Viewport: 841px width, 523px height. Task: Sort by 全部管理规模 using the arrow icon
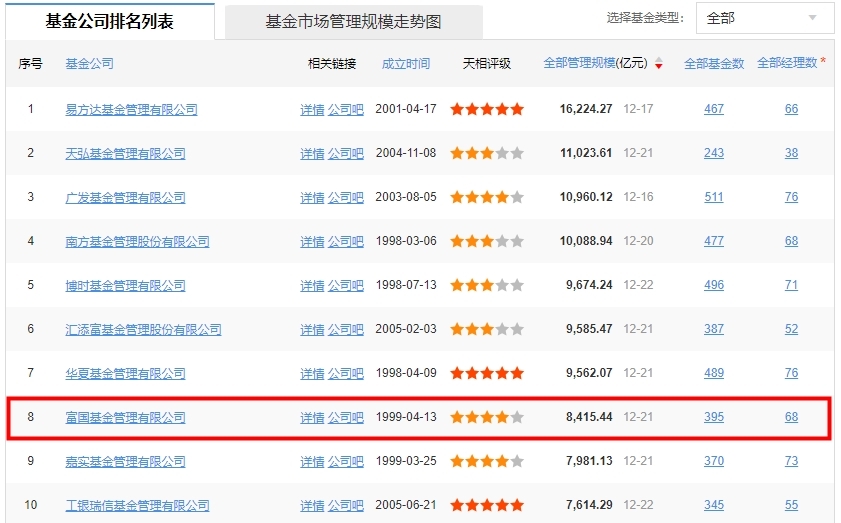659,63
